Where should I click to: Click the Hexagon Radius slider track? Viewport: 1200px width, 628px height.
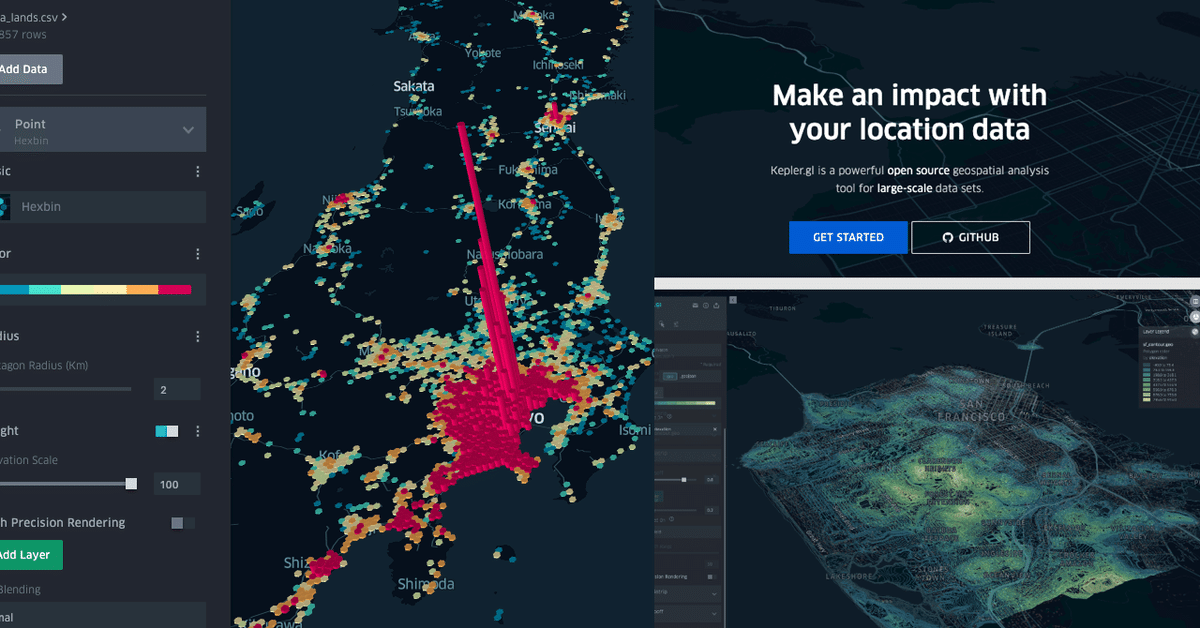click(65, 388)
